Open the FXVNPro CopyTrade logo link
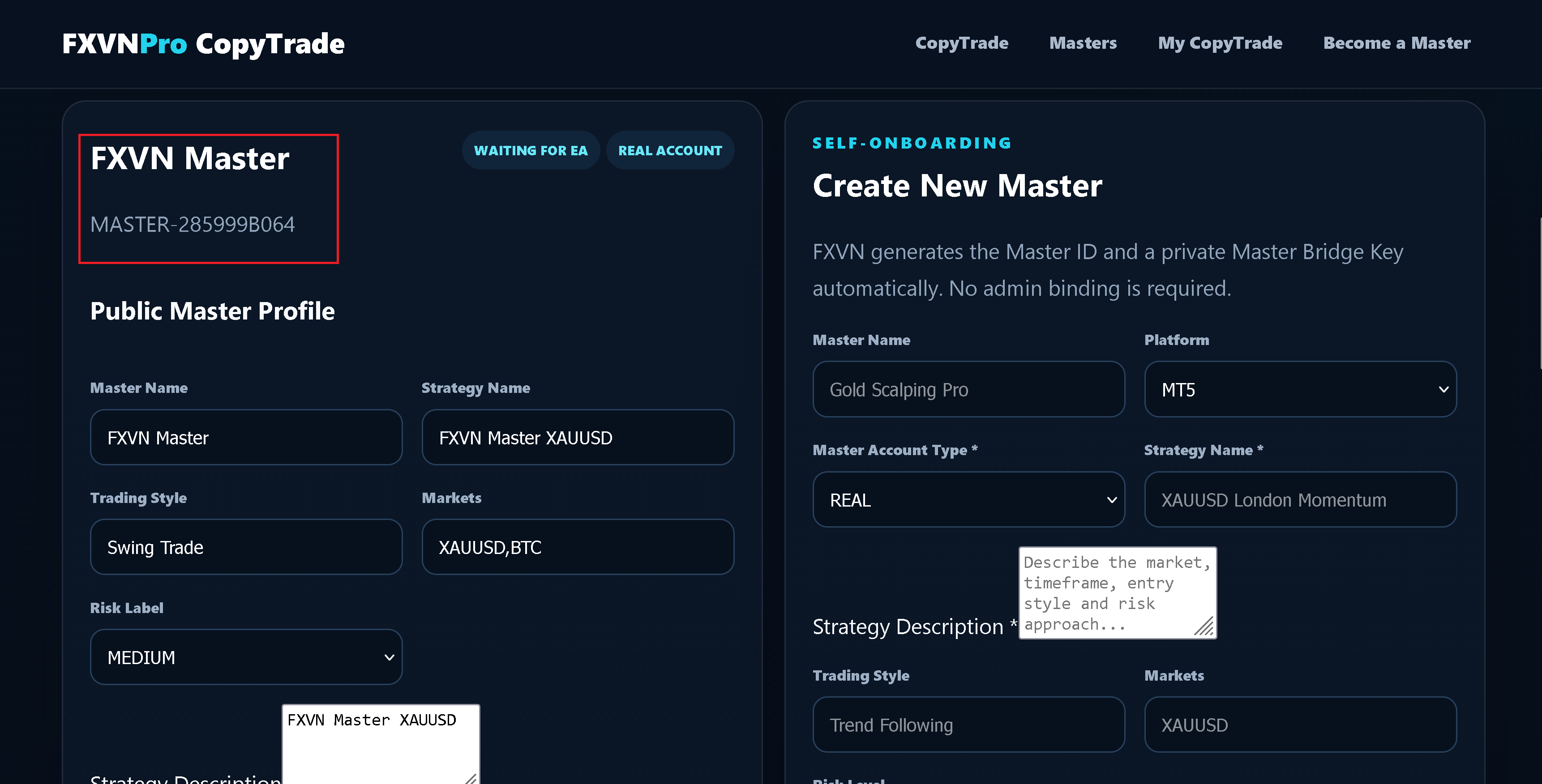This screenshot has height=784, width=1542. [204, 44]
